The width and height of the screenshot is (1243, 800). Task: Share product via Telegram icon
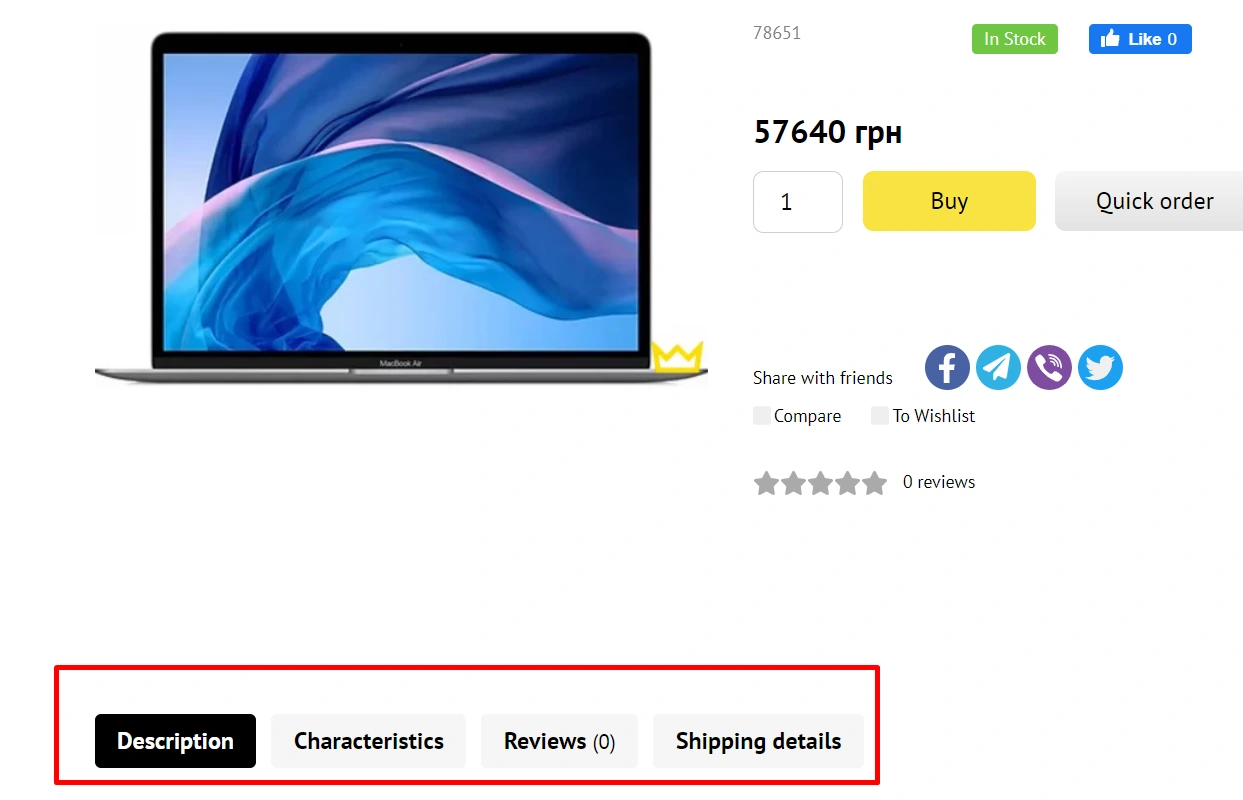click(x=998, y=368)
